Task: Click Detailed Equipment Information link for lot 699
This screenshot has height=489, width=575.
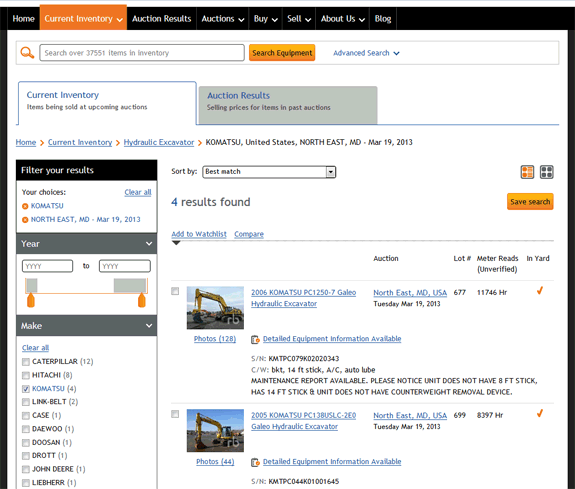Action: 332,461
